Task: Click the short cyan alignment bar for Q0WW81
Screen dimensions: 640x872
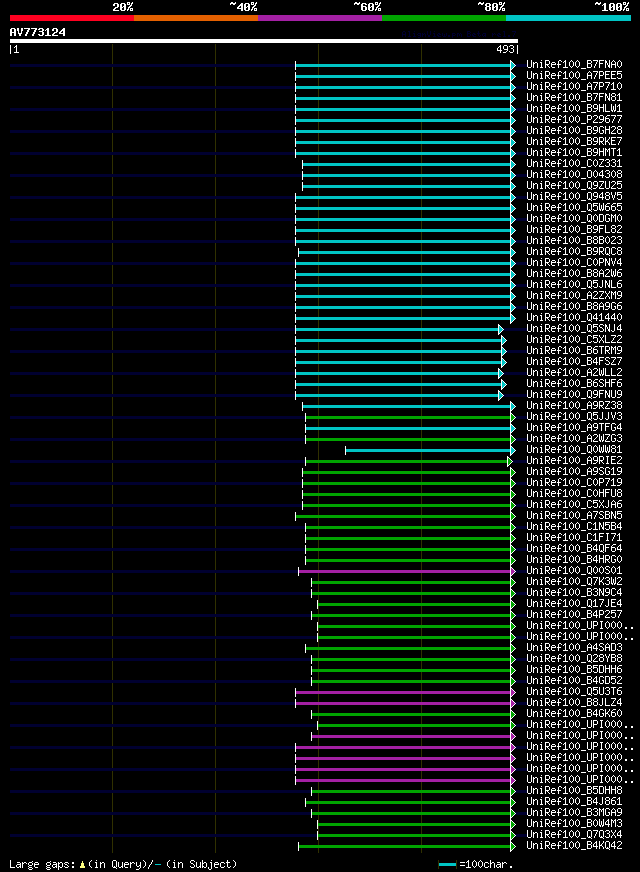Action: (x=430, y=450)
